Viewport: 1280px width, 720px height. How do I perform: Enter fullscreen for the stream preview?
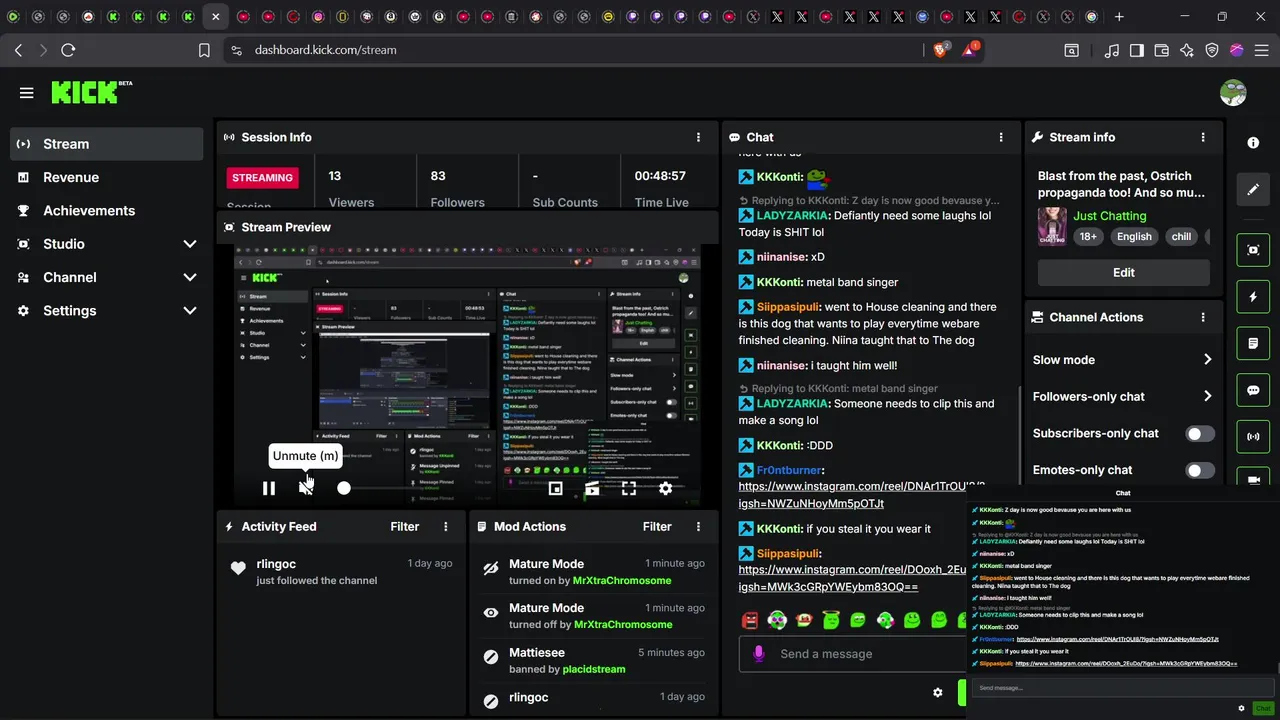tap(629, 488)
